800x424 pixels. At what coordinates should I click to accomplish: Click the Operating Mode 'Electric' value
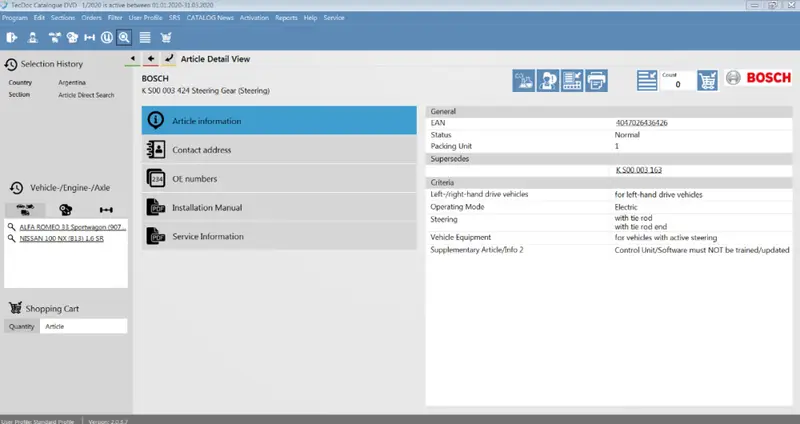click(x=626, y=207)
